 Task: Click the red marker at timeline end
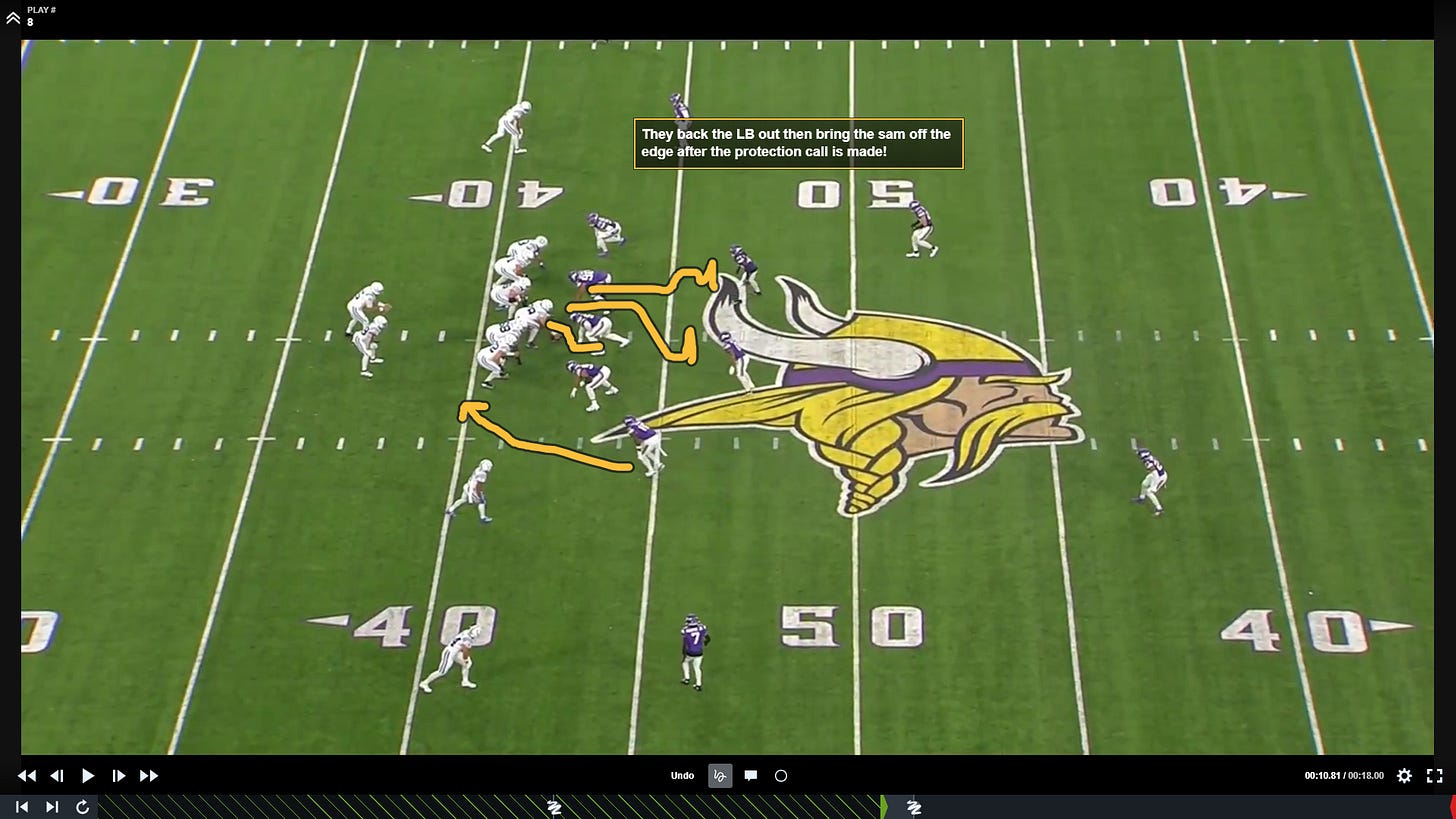click(x=1452, y=806)
